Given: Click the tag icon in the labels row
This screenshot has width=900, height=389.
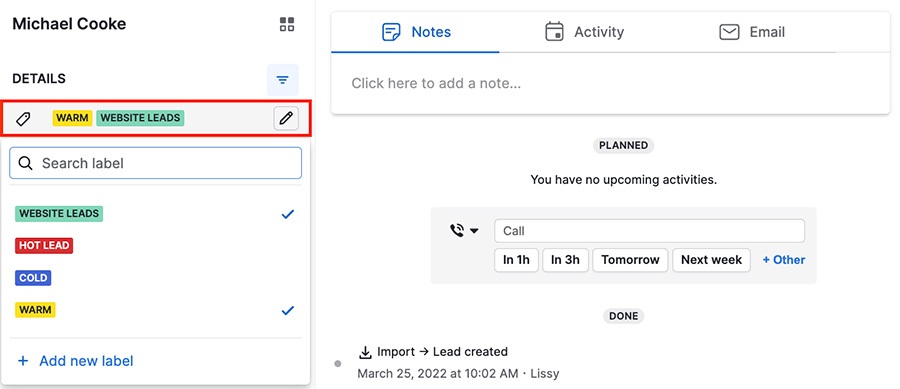Looking at the screenshot, I should (23, 119).
